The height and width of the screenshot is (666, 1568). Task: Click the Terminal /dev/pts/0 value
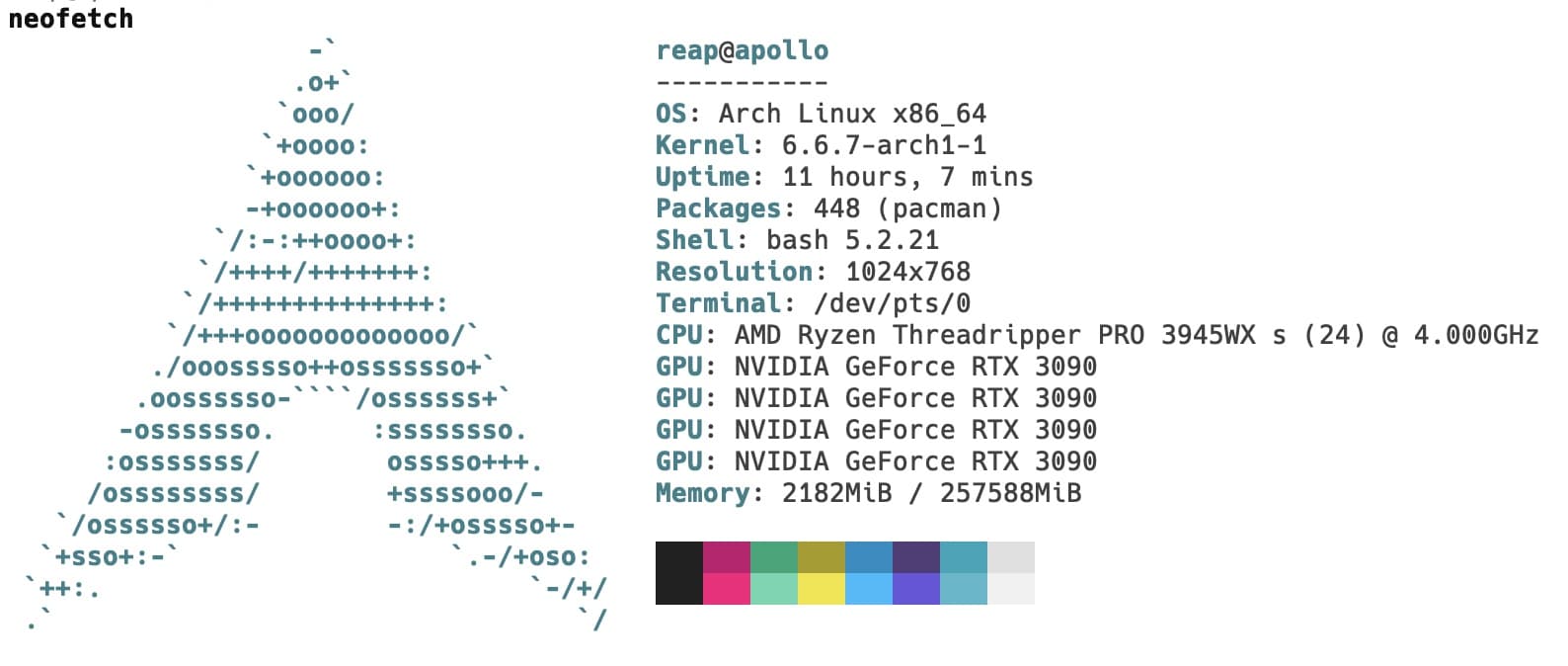coord(892,303)
